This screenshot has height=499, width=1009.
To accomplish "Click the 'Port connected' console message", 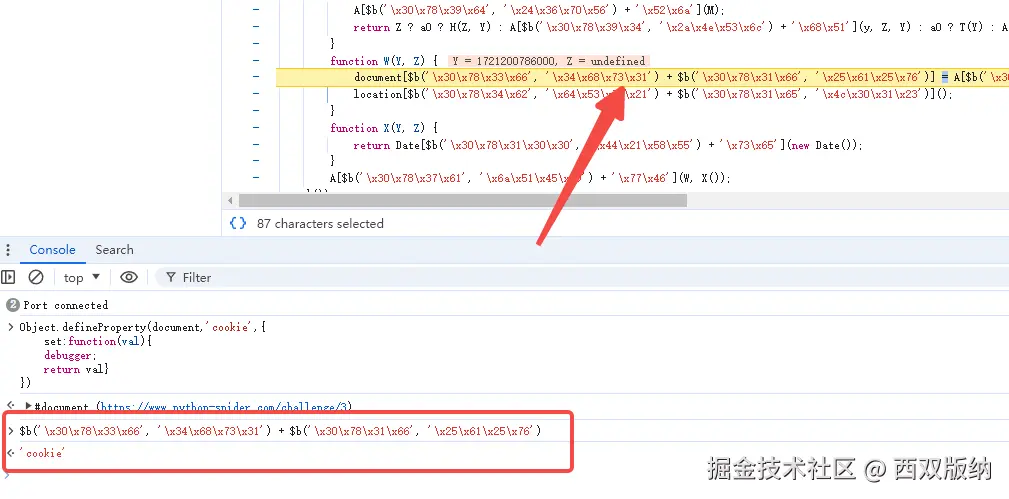I will pos(66,305).
